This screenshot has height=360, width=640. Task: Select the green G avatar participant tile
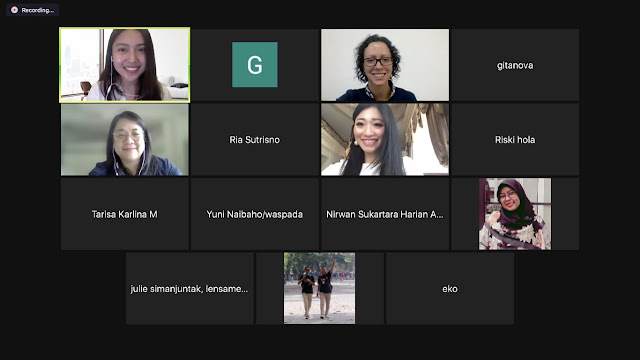point(255,64)
